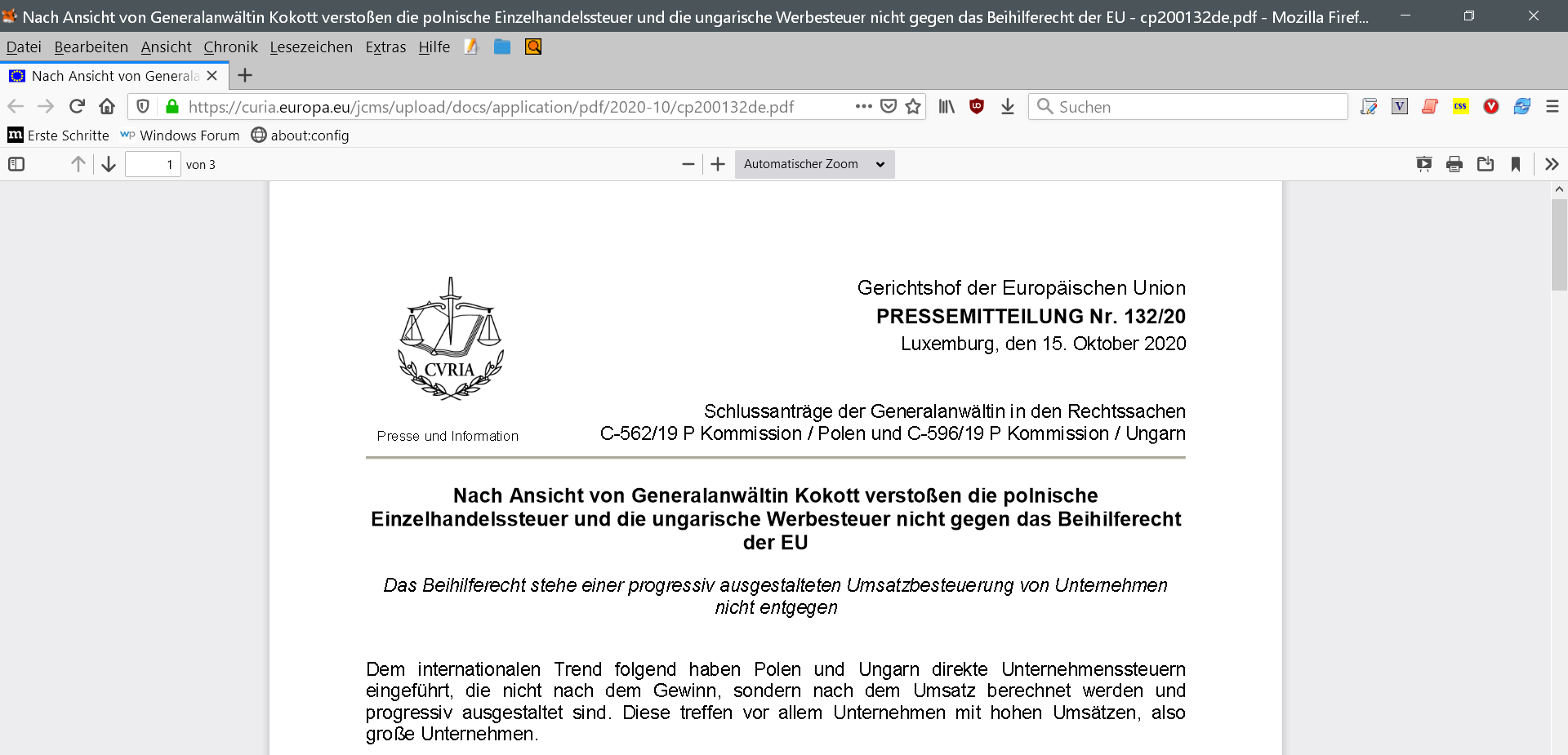Screen dimensions: 1568x755
Task: Open the Extras menu
Action: [x=385, y=47]
